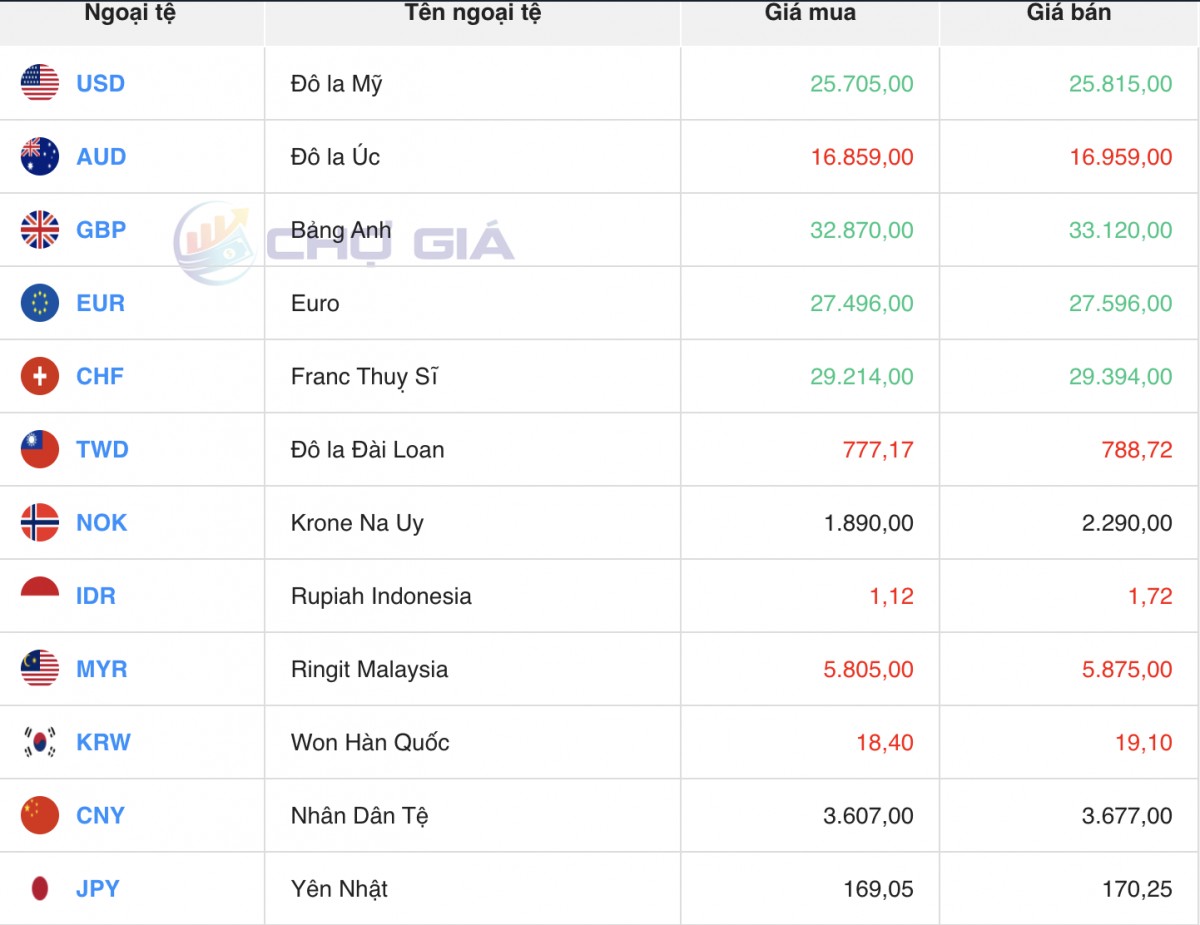
Task: Open the USD currency link
Action: 100,83
